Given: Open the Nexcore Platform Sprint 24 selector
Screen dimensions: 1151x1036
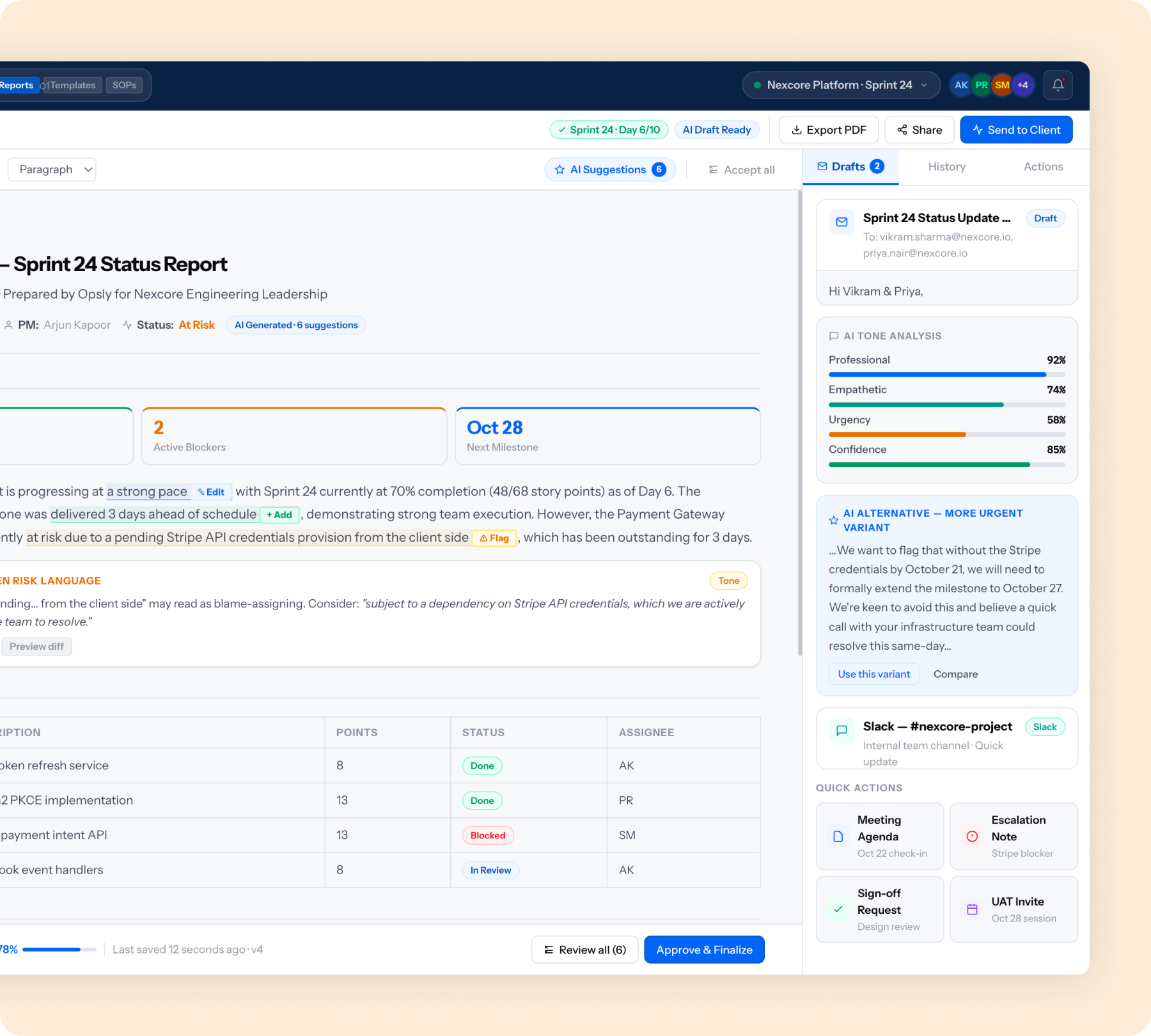Looking at the screenshot, I should [841, 85].
